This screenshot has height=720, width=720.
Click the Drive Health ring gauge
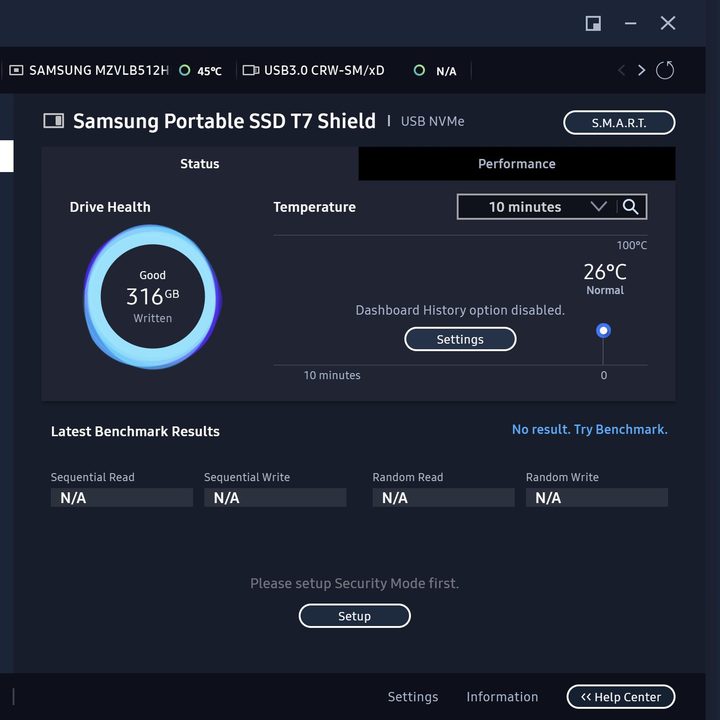[x=152, y=297]
